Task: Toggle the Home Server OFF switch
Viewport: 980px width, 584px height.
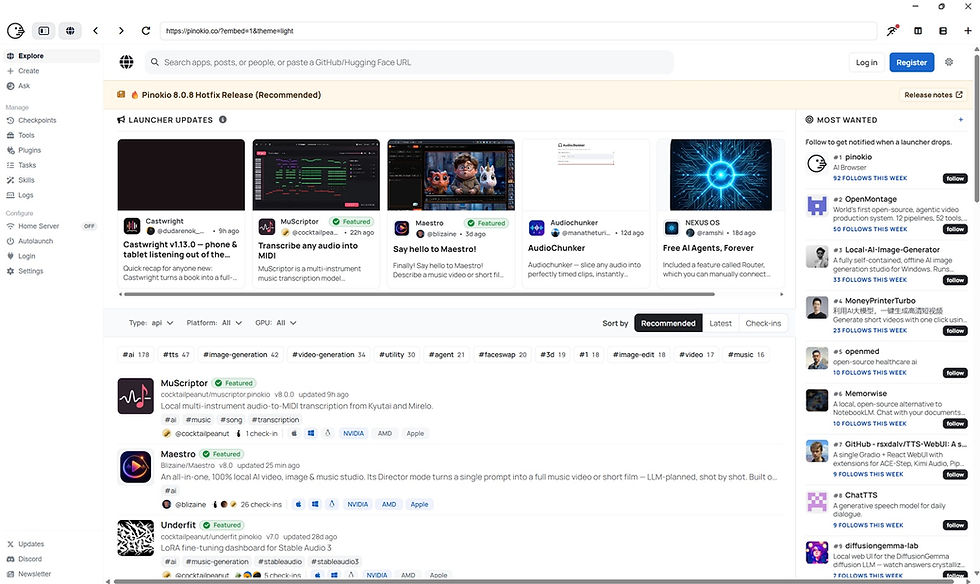Action: point(89,226)
